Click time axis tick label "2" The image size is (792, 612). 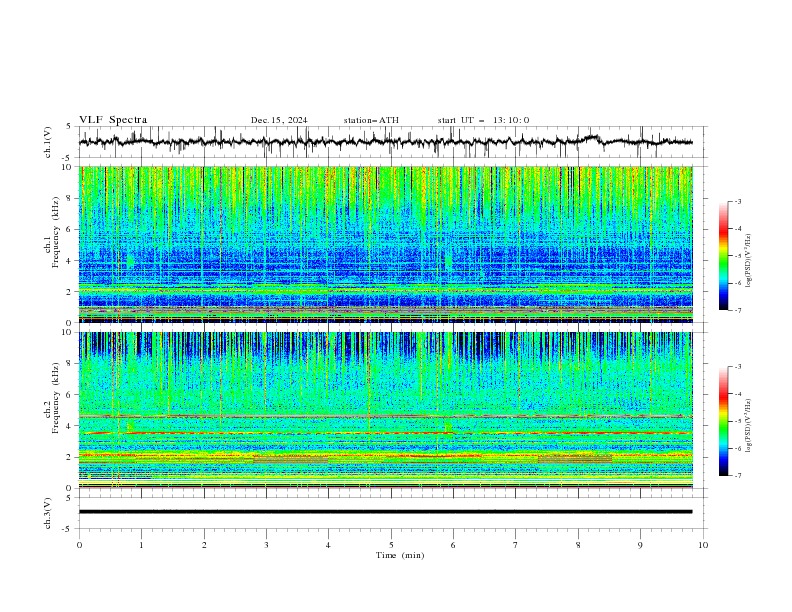tap(204, 545)
